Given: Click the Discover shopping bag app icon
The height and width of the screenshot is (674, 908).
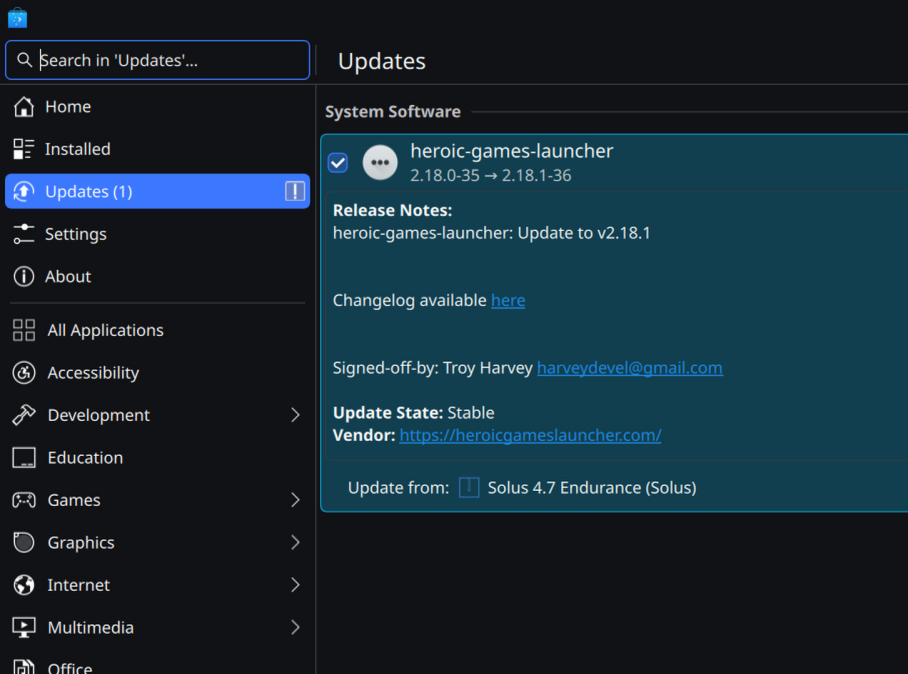Looking at the screenshot, I should click(x=17, y=17).
